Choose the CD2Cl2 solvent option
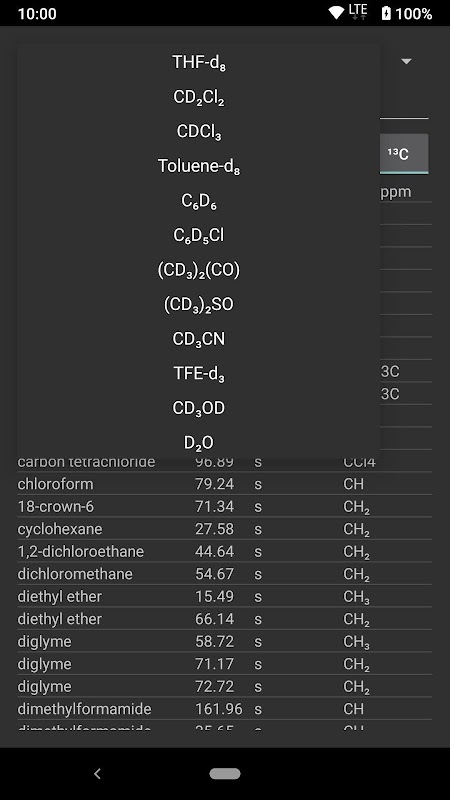450x800 pixels. [x=199, y=97]
